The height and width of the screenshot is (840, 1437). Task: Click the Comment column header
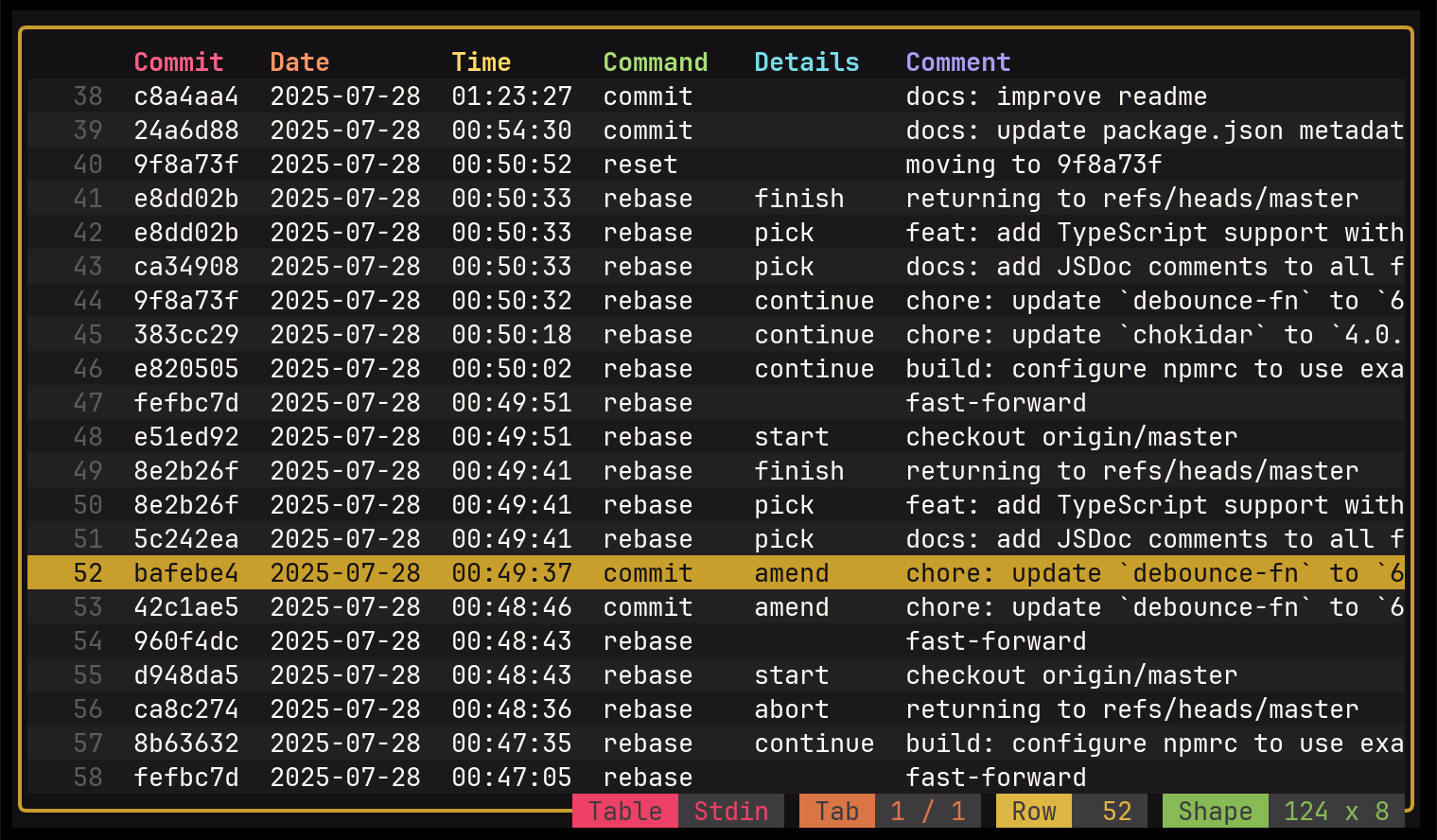tap(957, 61)
